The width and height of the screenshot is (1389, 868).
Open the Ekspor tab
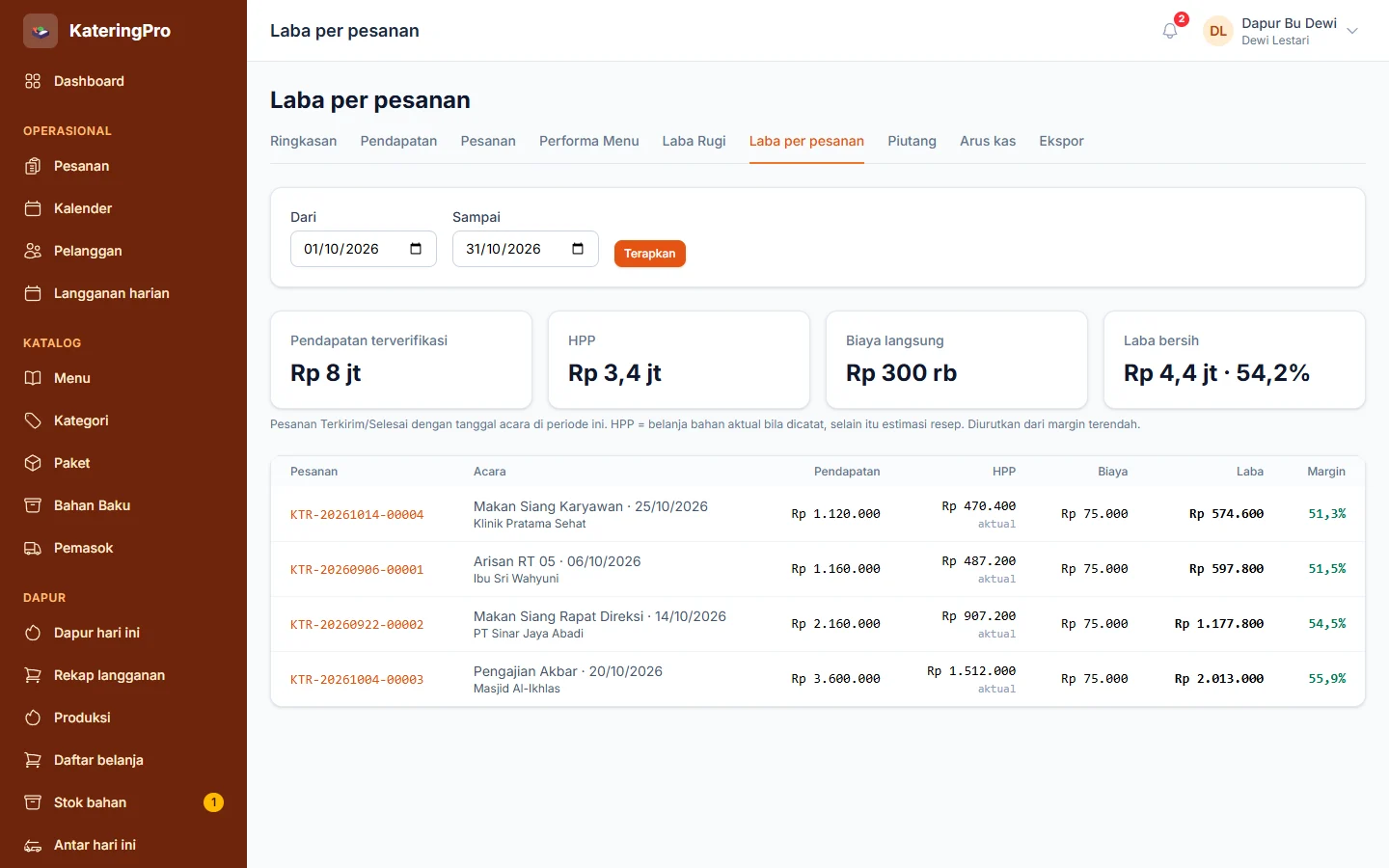[x=1061, y=141]
